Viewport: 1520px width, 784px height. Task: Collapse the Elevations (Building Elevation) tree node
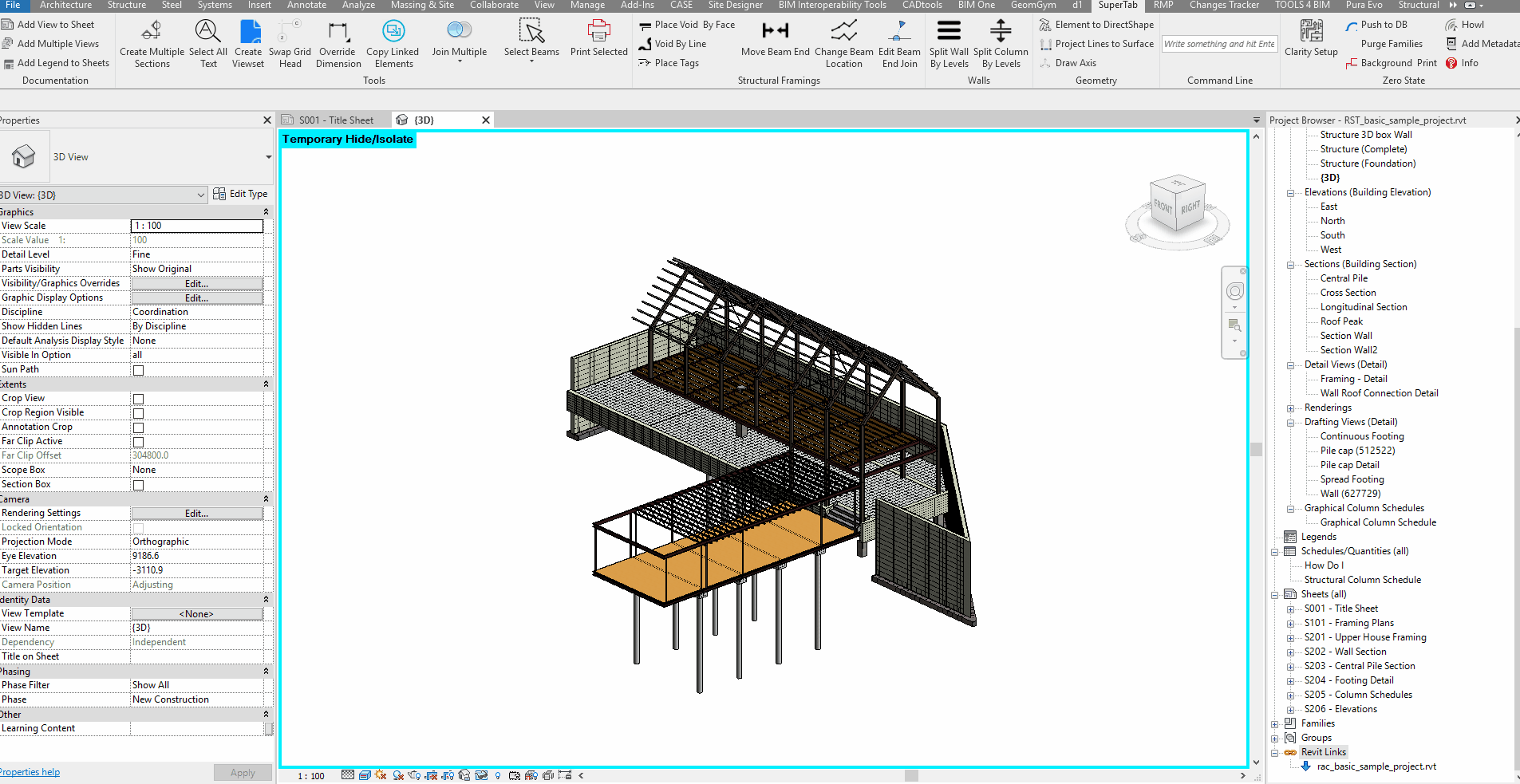pos(1290,193)
